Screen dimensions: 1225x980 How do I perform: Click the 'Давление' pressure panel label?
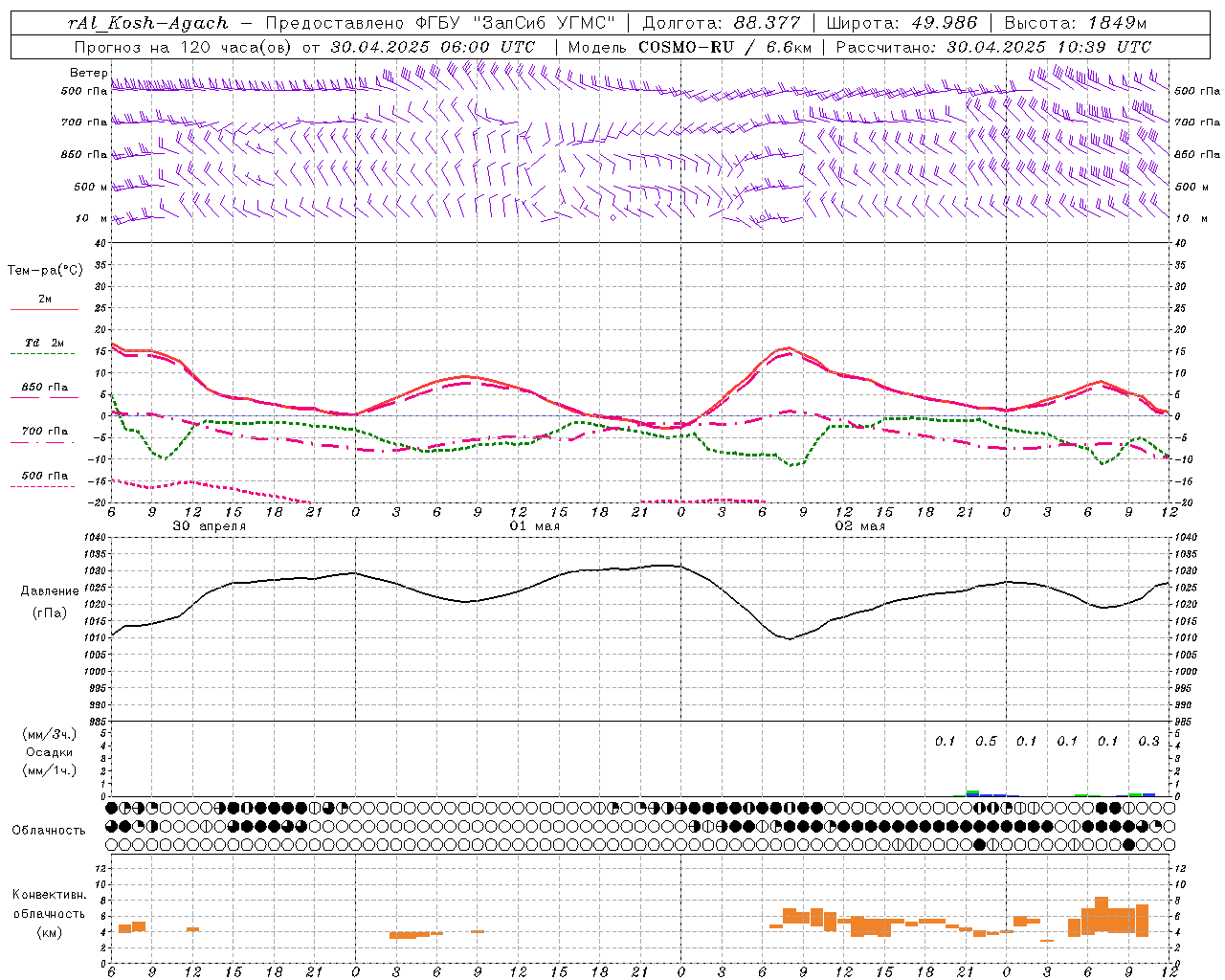click(48, 591)
